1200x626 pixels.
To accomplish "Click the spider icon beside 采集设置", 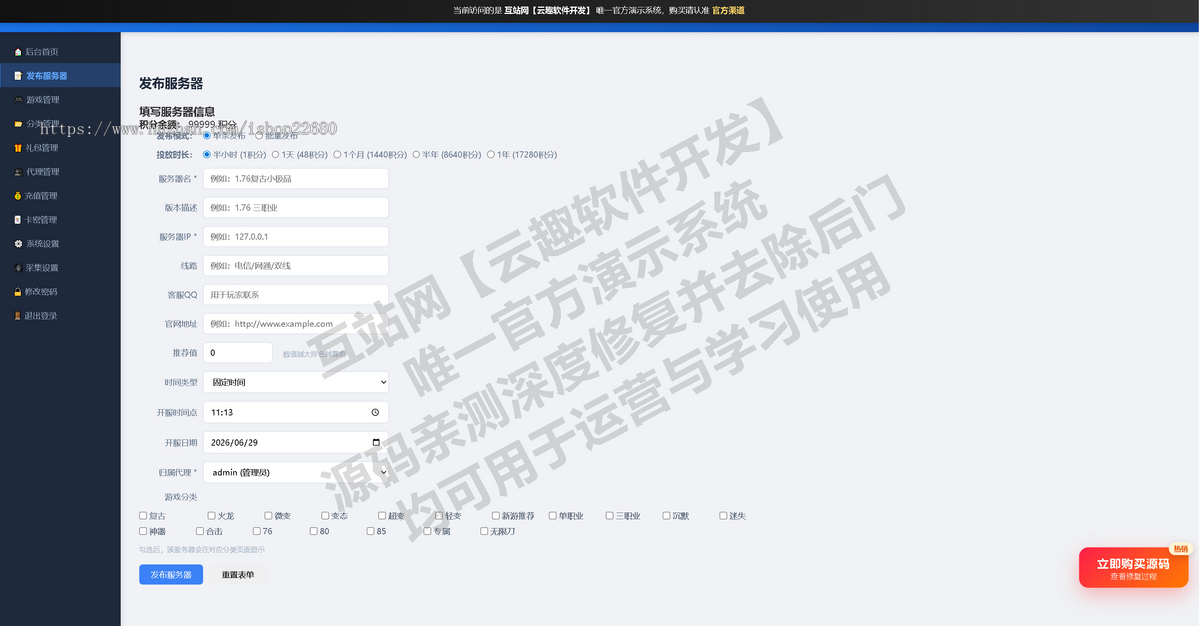I will (18, 268).
